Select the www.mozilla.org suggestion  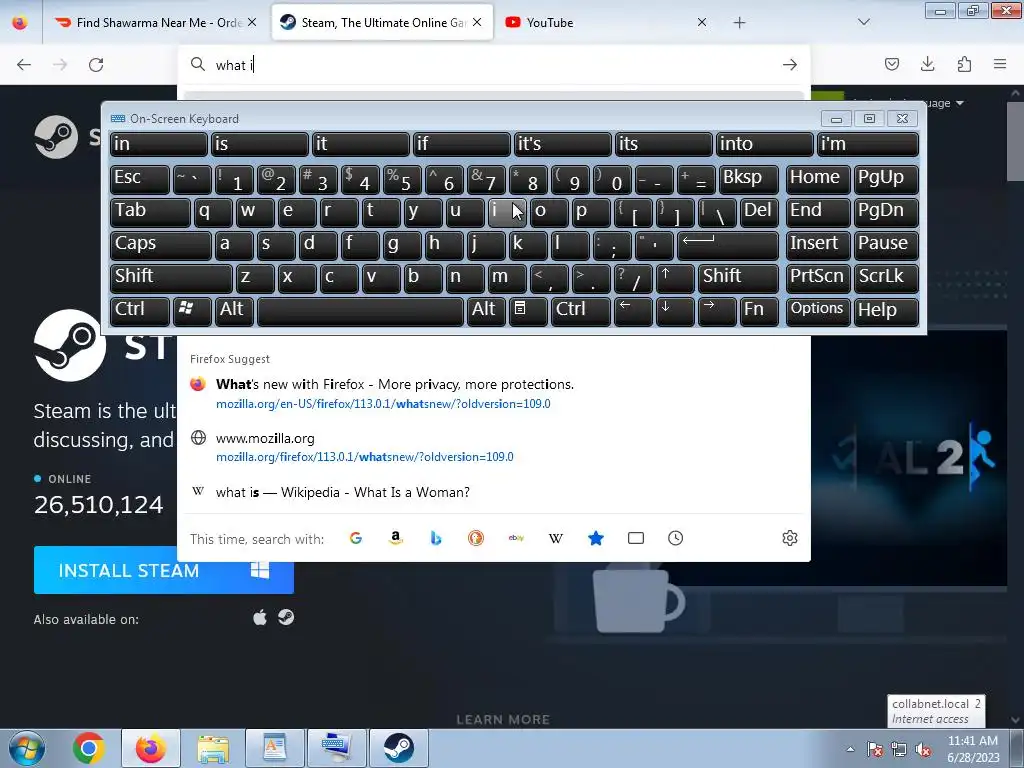coord(494,447)
